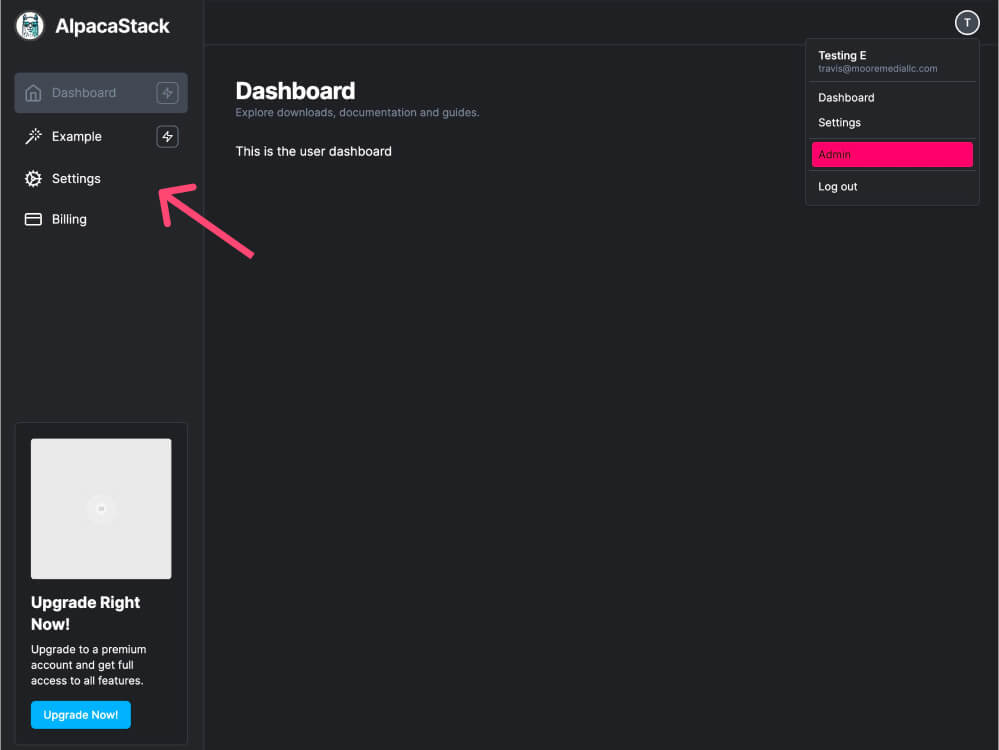Click the placeholder image icon in upgrade card
Viewport: 999px width, 750px height.
(x=101, y=508)
